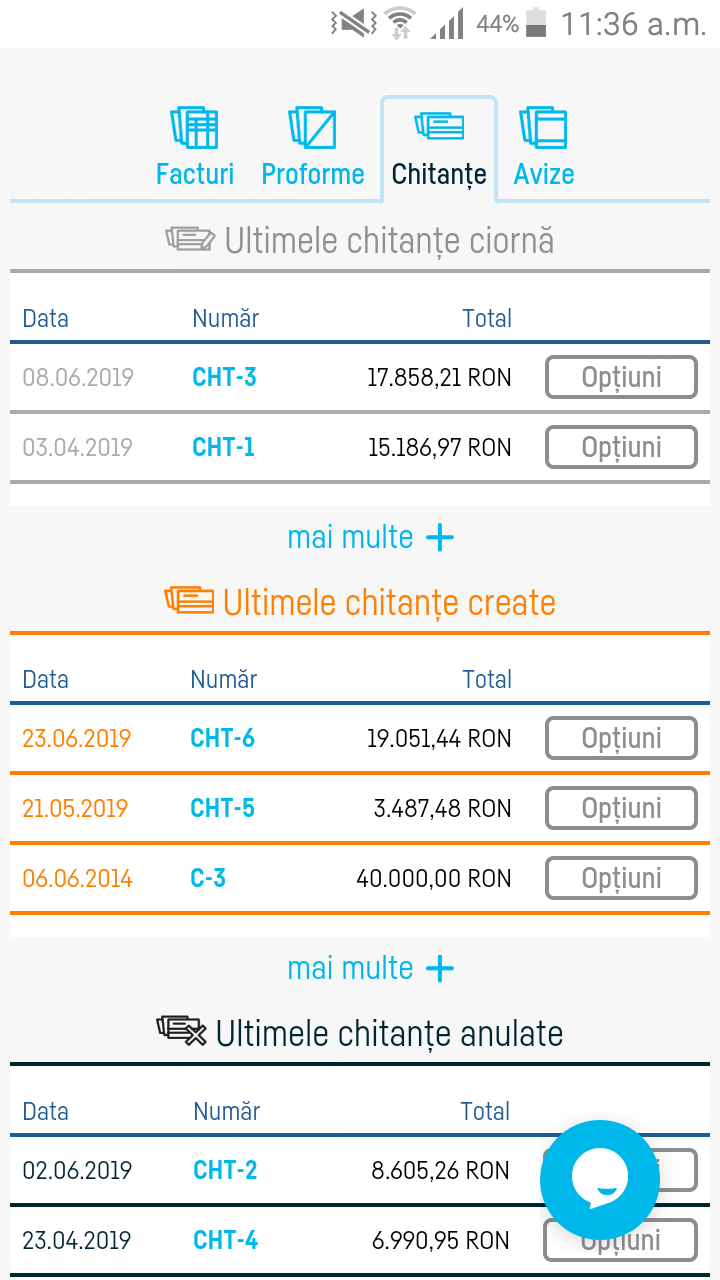
Task: Open the draft receipt CHT-1
Action: coord(222,447)
